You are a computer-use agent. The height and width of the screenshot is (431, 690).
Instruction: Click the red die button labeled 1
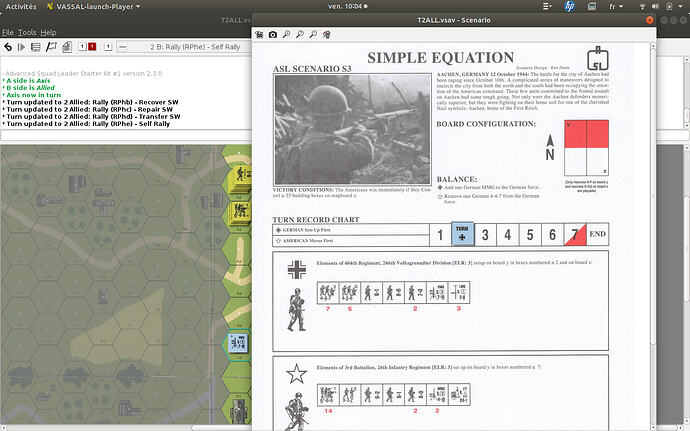(x=92, y=46)
